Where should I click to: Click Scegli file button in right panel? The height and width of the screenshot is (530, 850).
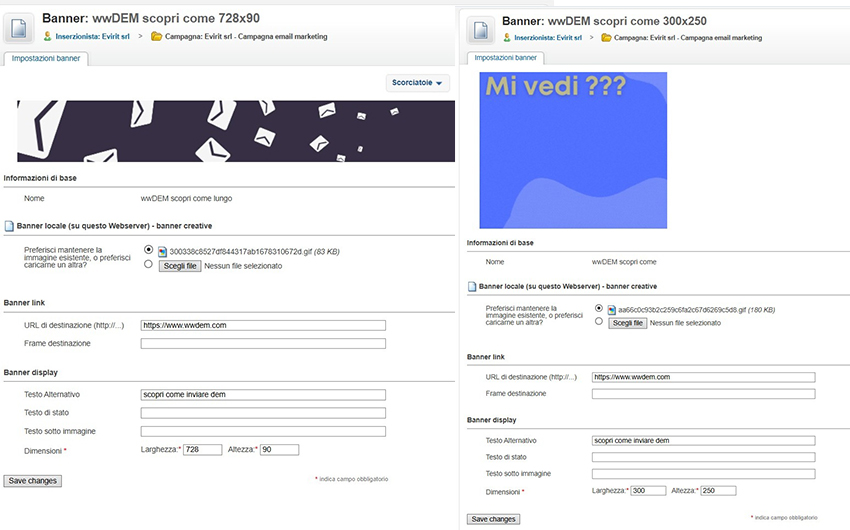[x=627, y=323]
